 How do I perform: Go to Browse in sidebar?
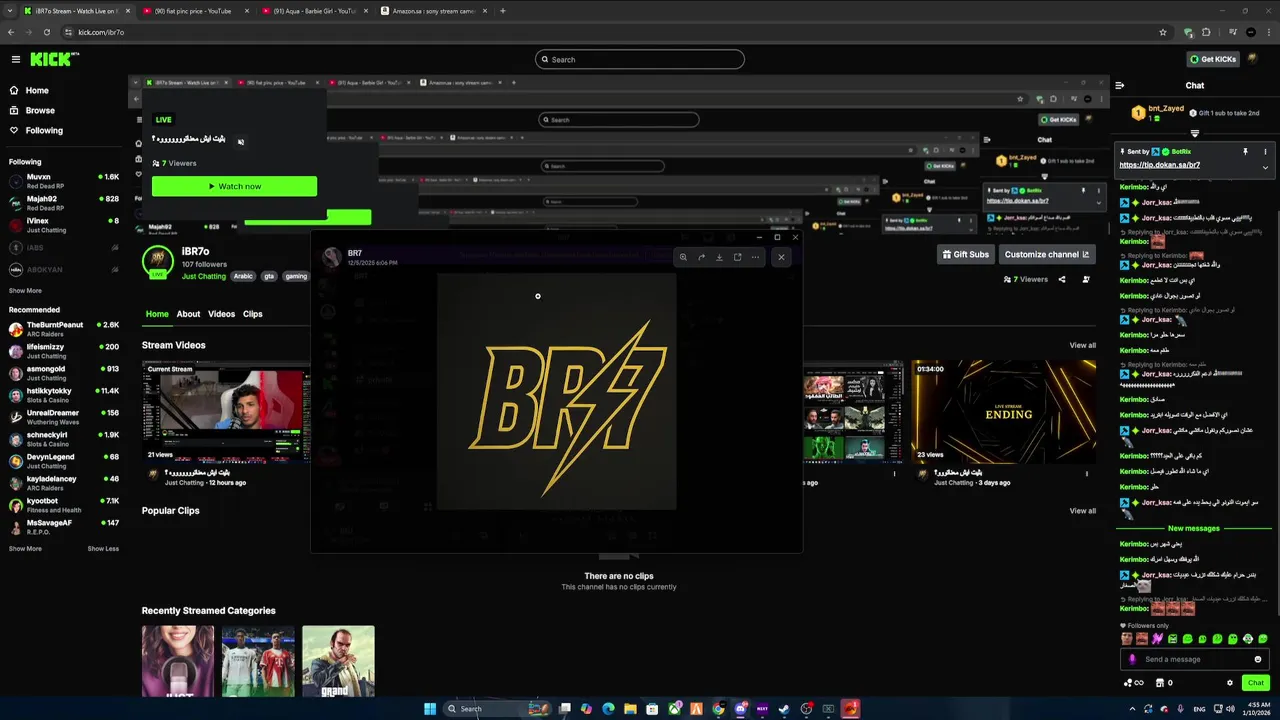pos(40,110)
